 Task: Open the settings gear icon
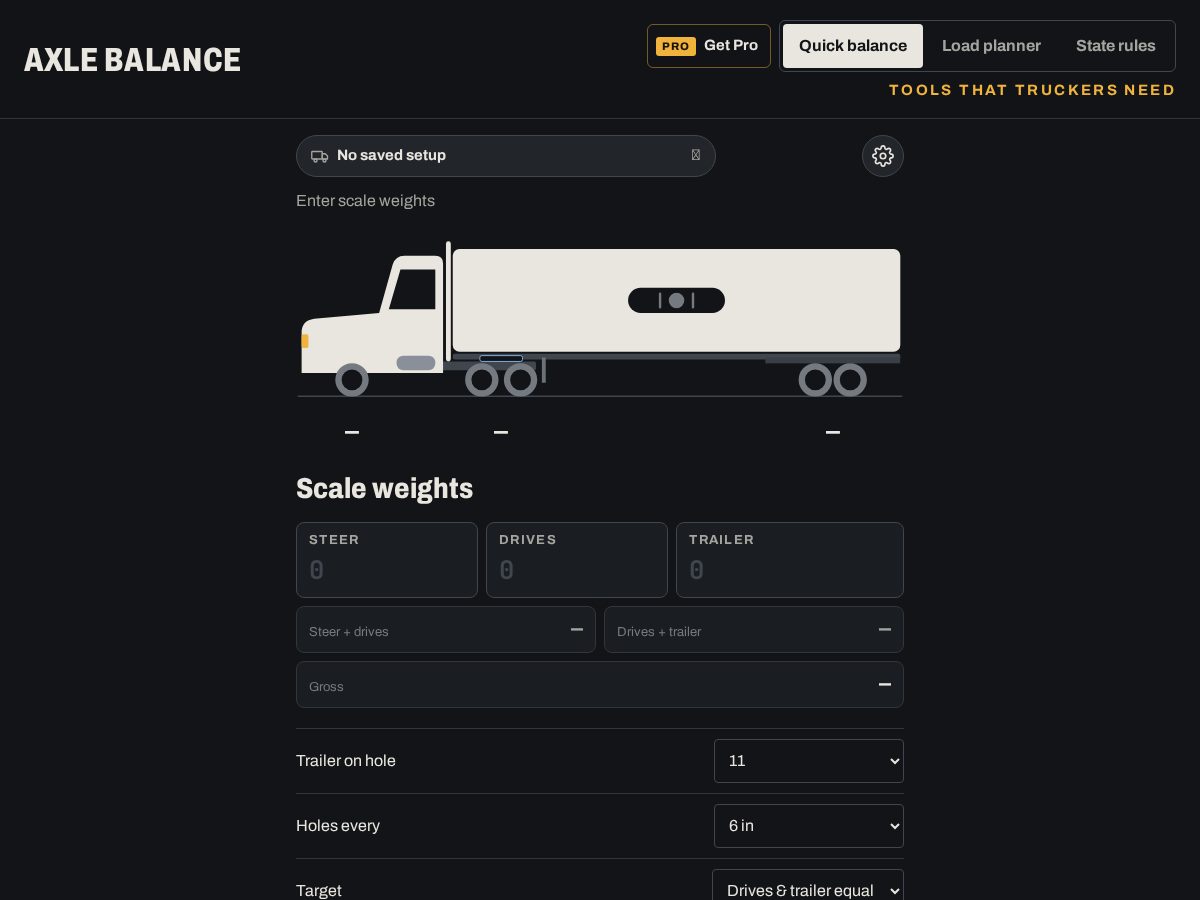[x=883, y=156]
